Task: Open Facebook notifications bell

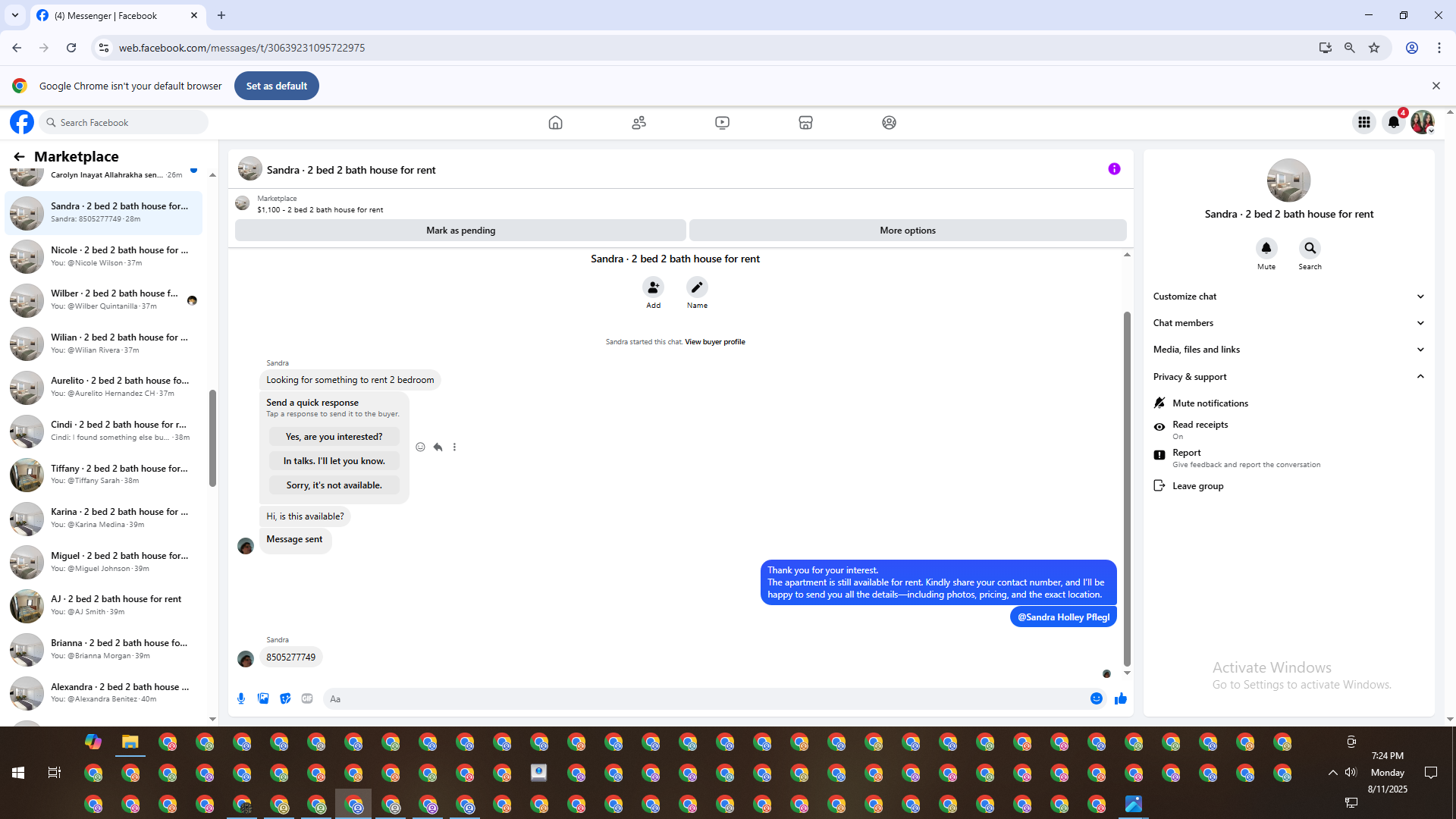Action: click(1394, 122)
